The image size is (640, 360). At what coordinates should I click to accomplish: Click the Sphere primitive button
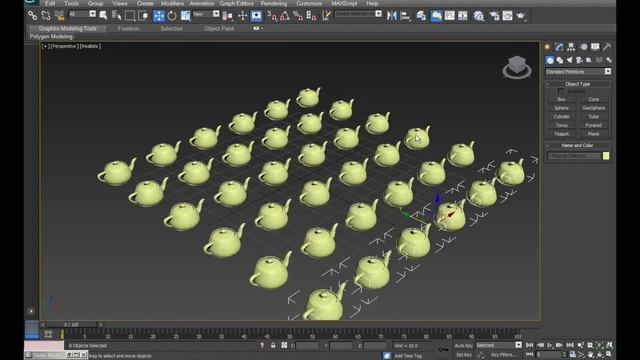pos(562,108)
